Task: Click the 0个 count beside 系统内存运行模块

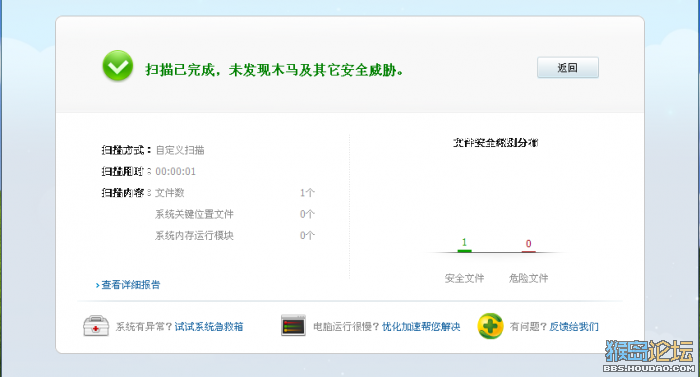Action: pyautogui.click(x=307, y=236)
